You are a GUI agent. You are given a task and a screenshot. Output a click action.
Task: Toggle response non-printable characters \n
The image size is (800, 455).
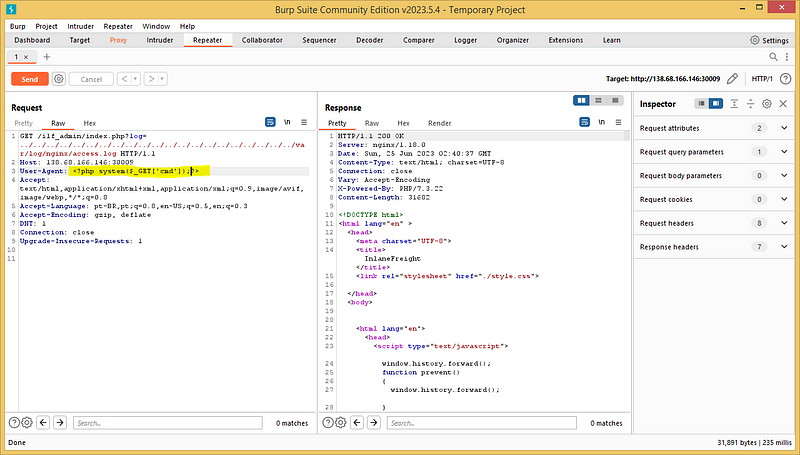pos(602,122)
